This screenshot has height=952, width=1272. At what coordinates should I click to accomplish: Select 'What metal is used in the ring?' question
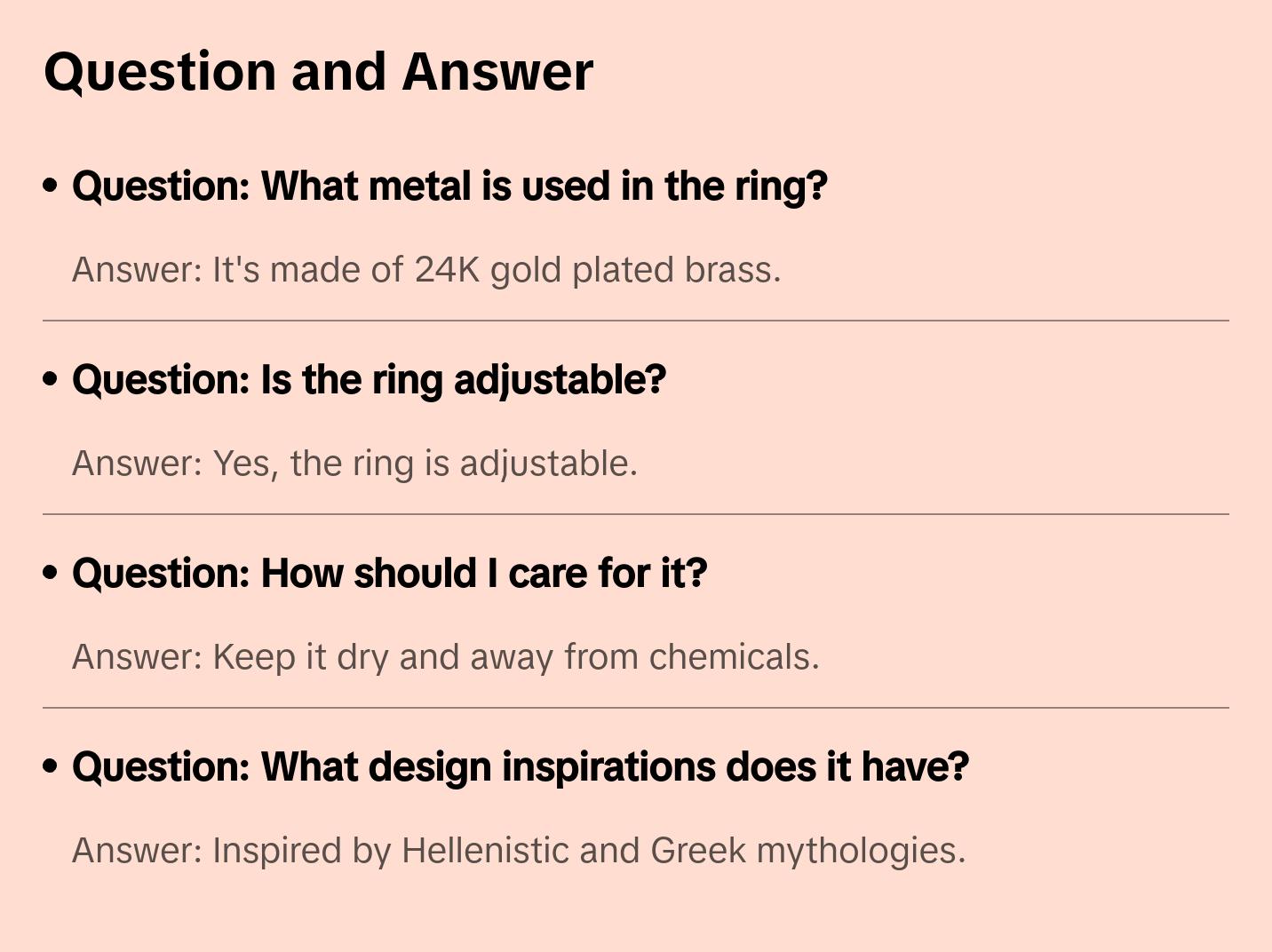tap(449, 186)
